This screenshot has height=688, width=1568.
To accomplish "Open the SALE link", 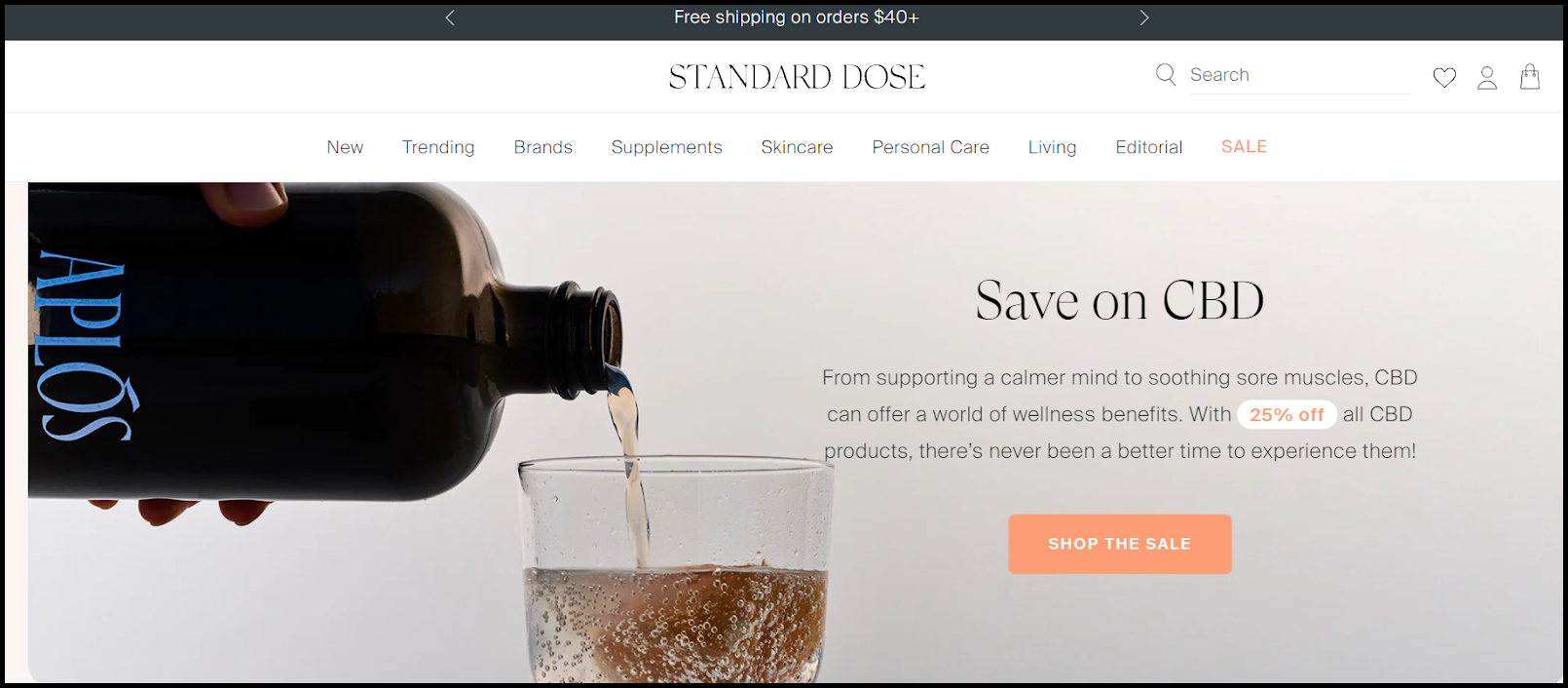I will (x=1244, y=146).
